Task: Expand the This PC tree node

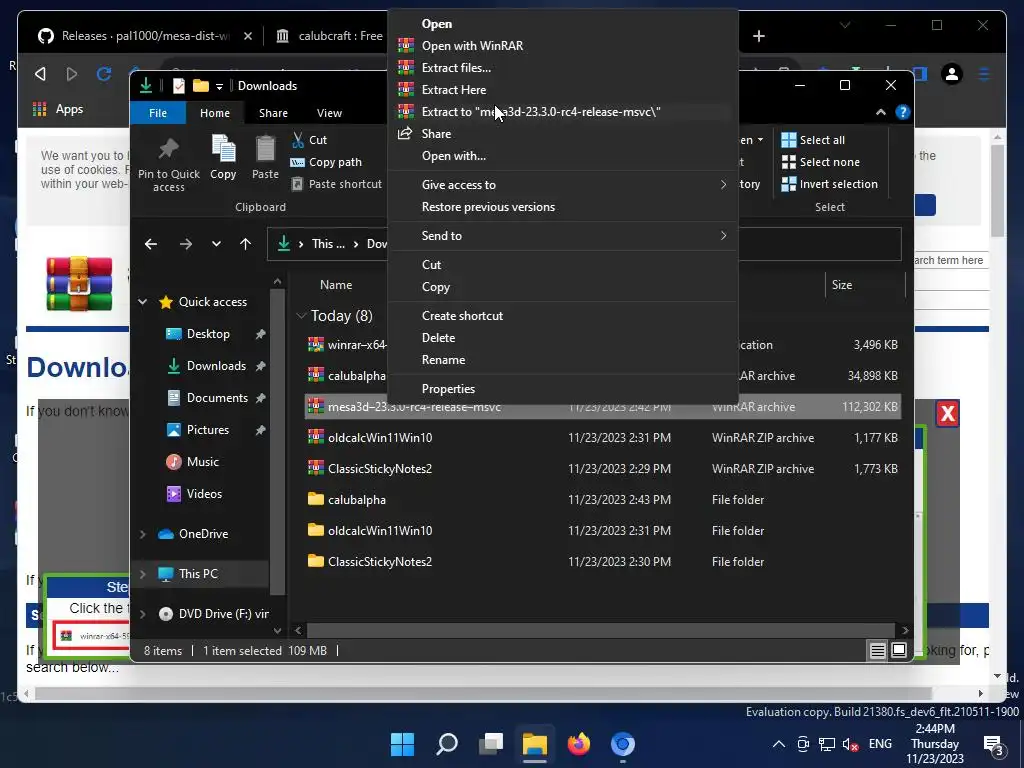Action: coord(142,574)
